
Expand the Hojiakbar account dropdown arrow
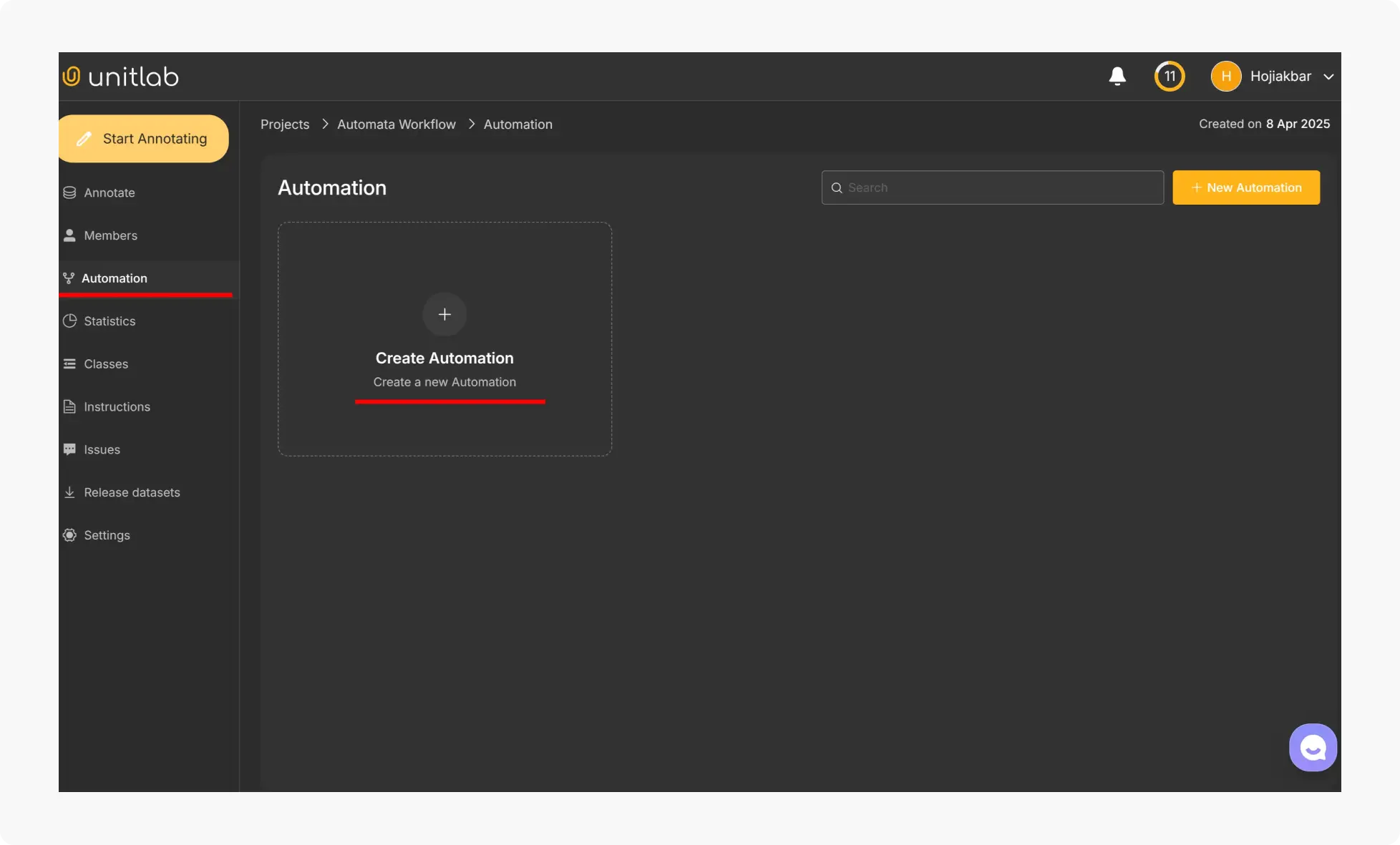point(1328,77)
